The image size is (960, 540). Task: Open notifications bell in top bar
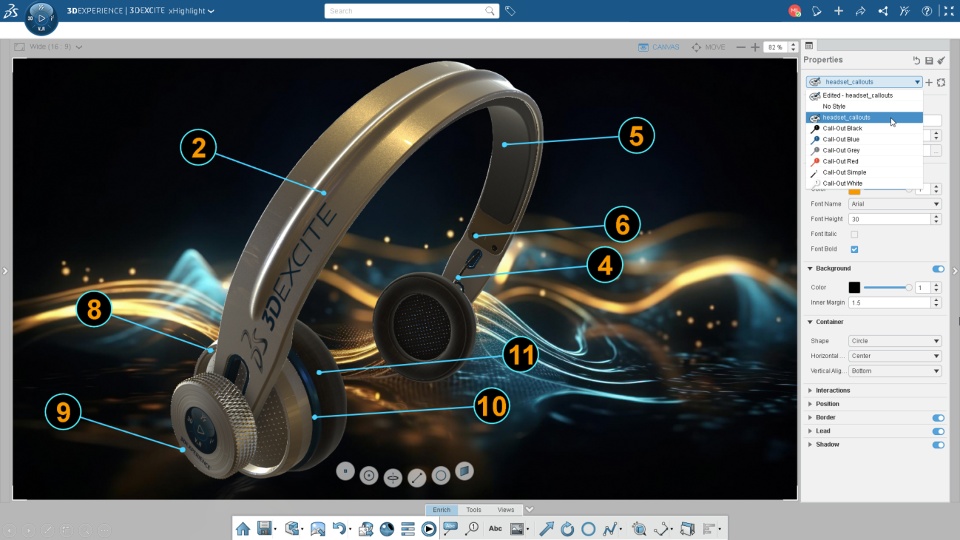point(816,11)
